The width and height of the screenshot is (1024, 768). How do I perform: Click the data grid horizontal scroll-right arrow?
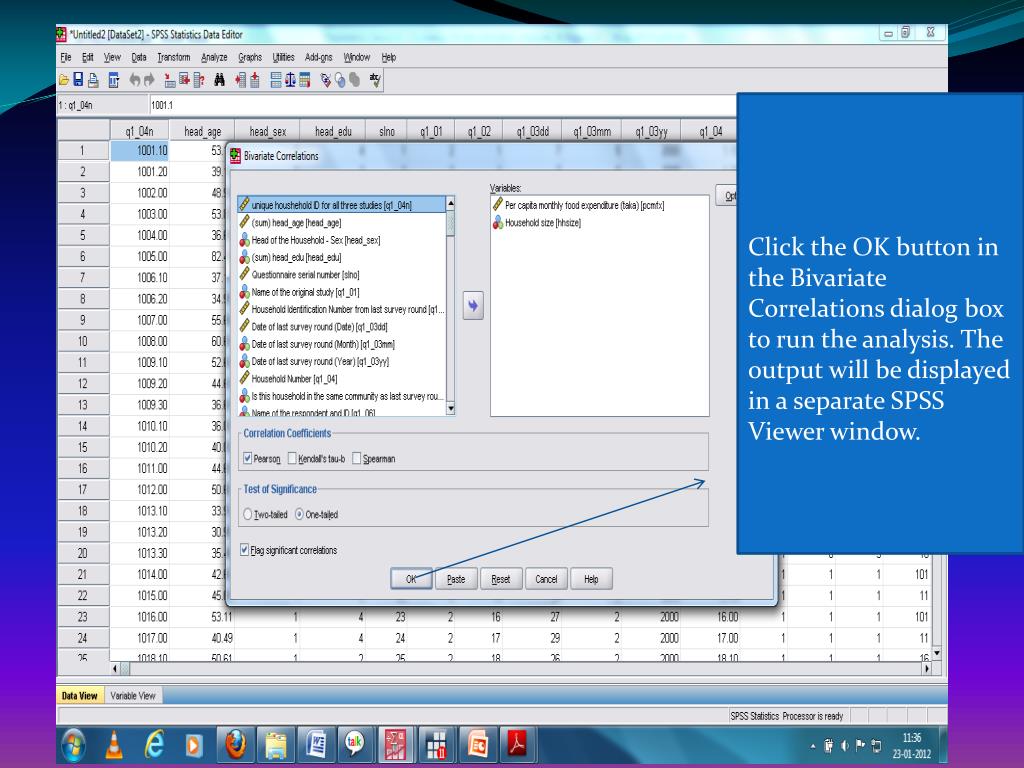click(x=925, y=669)
